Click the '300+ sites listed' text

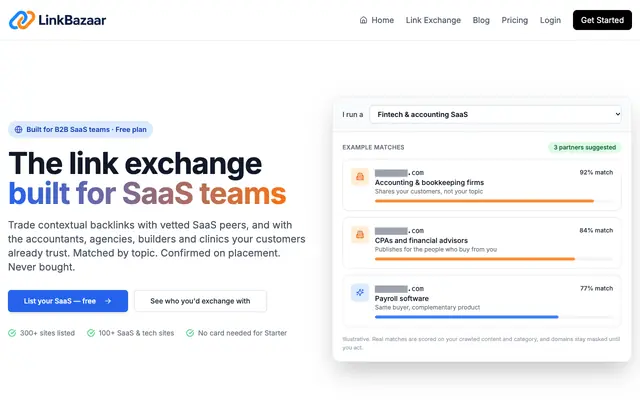pos(47,333)
